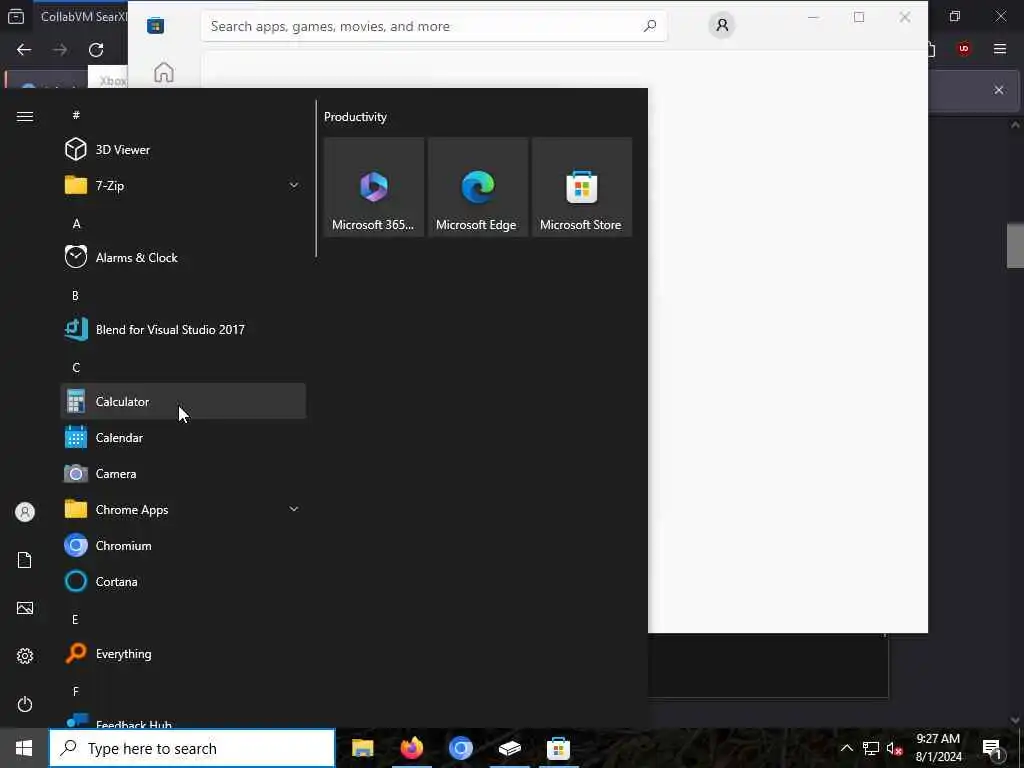Switch to Firefox on the taskbar
Viewport: 1024px width, 768px height.
coord(411,748)
